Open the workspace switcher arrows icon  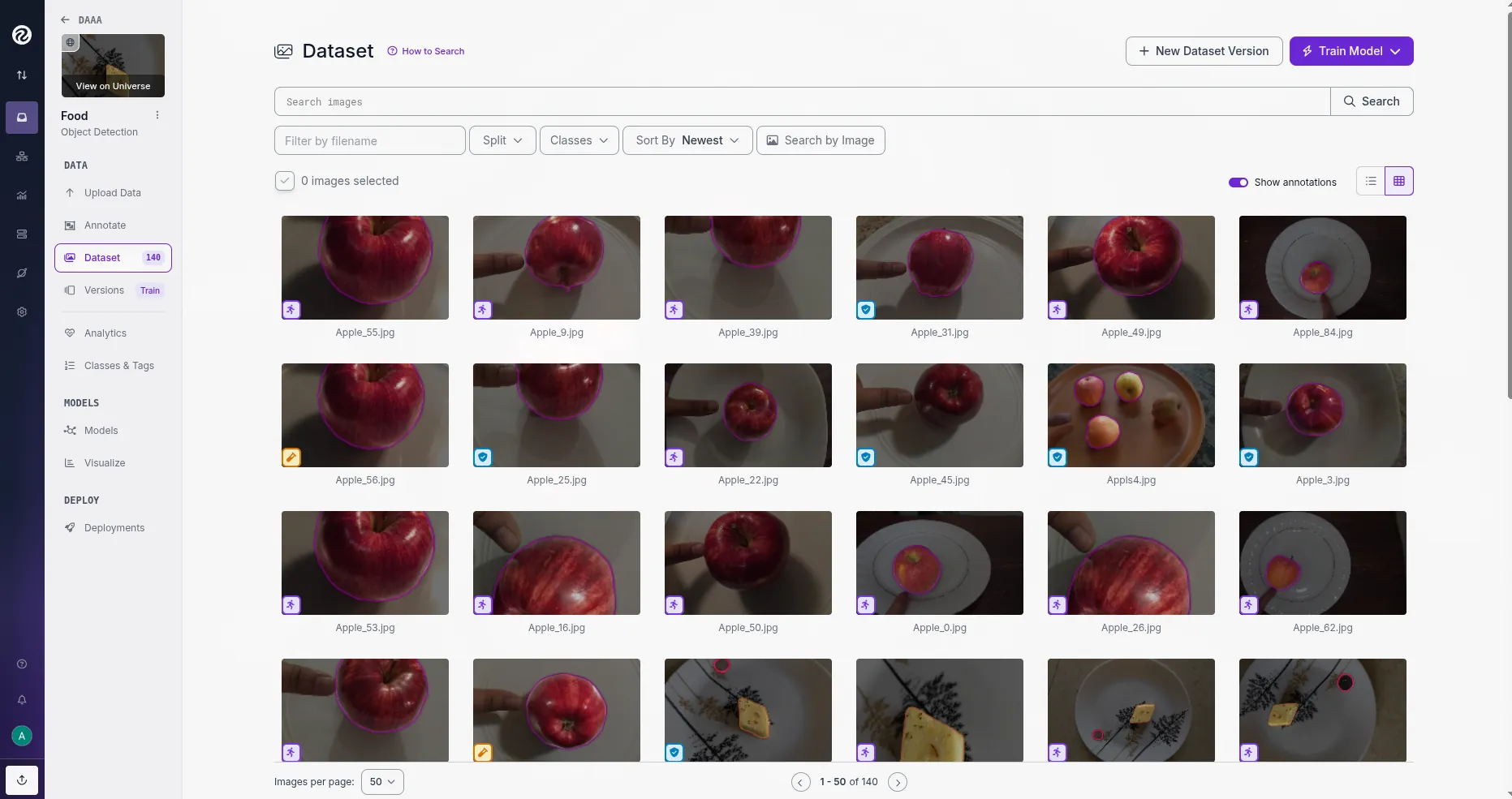pos(22,75)
